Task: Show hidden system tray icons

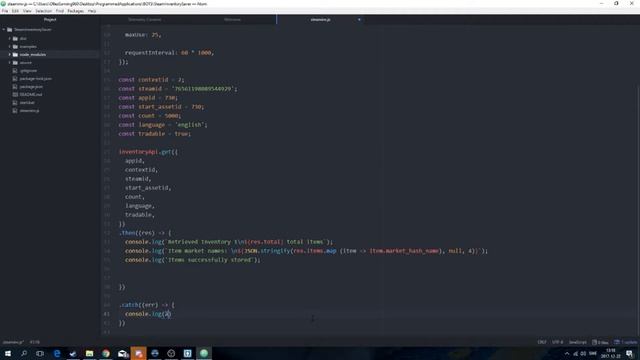Action: pyautogui.click(x=567, y=353)
